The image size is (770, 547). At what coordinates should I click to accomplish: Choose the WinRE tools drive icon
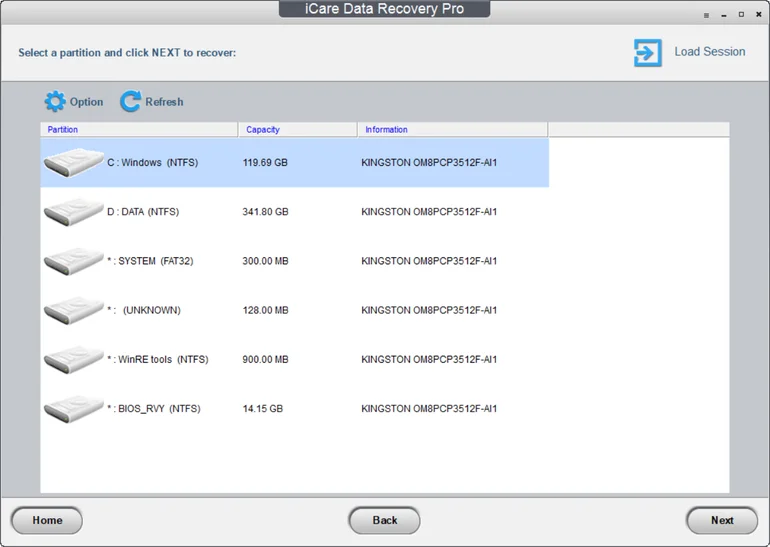pyautogui.click(x=73, y=359)
